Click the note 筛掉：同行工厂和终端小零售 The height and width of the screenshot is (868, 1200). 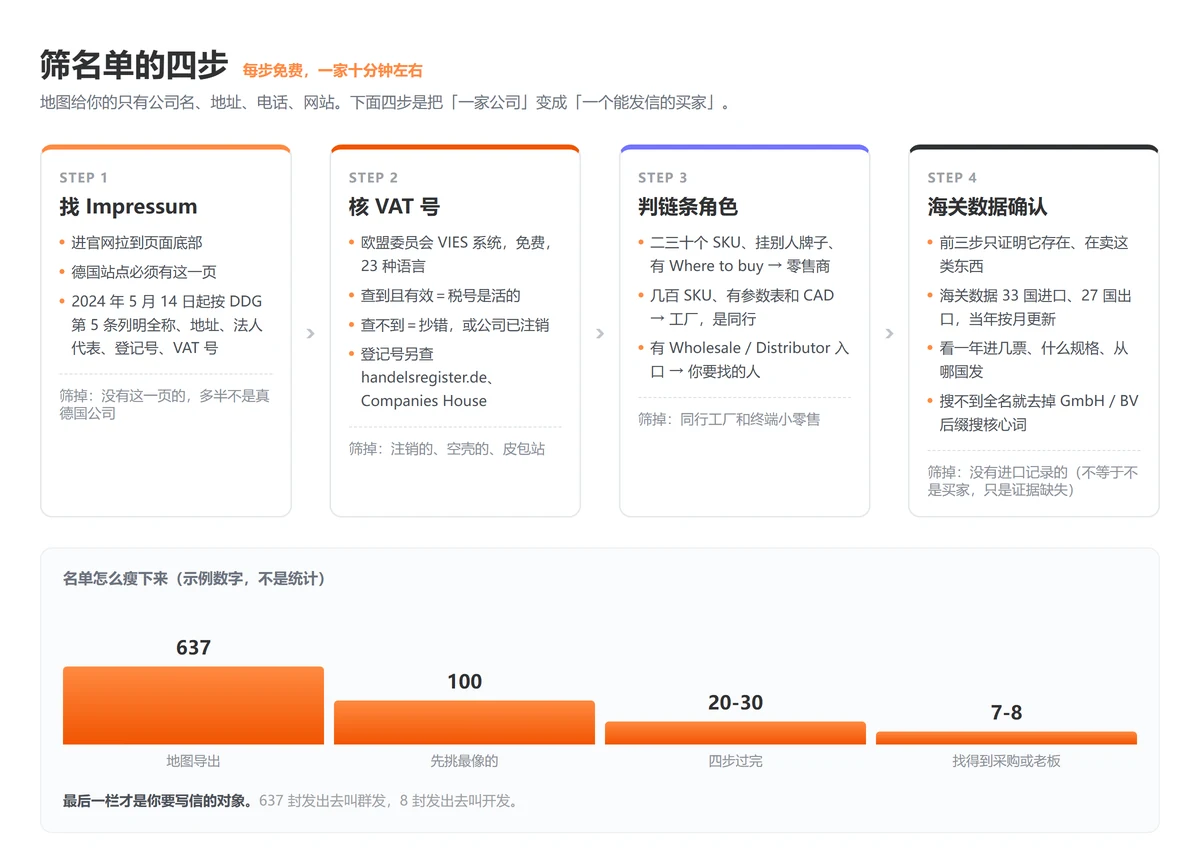[x=729, y=419]
